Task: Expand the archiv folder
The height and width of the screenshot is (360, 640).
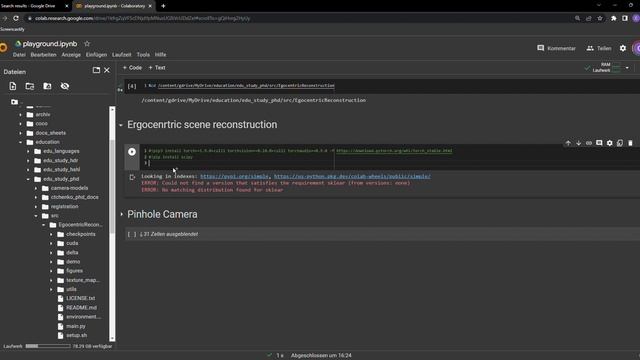Action: pyautogui.click(x=20, y=115)
